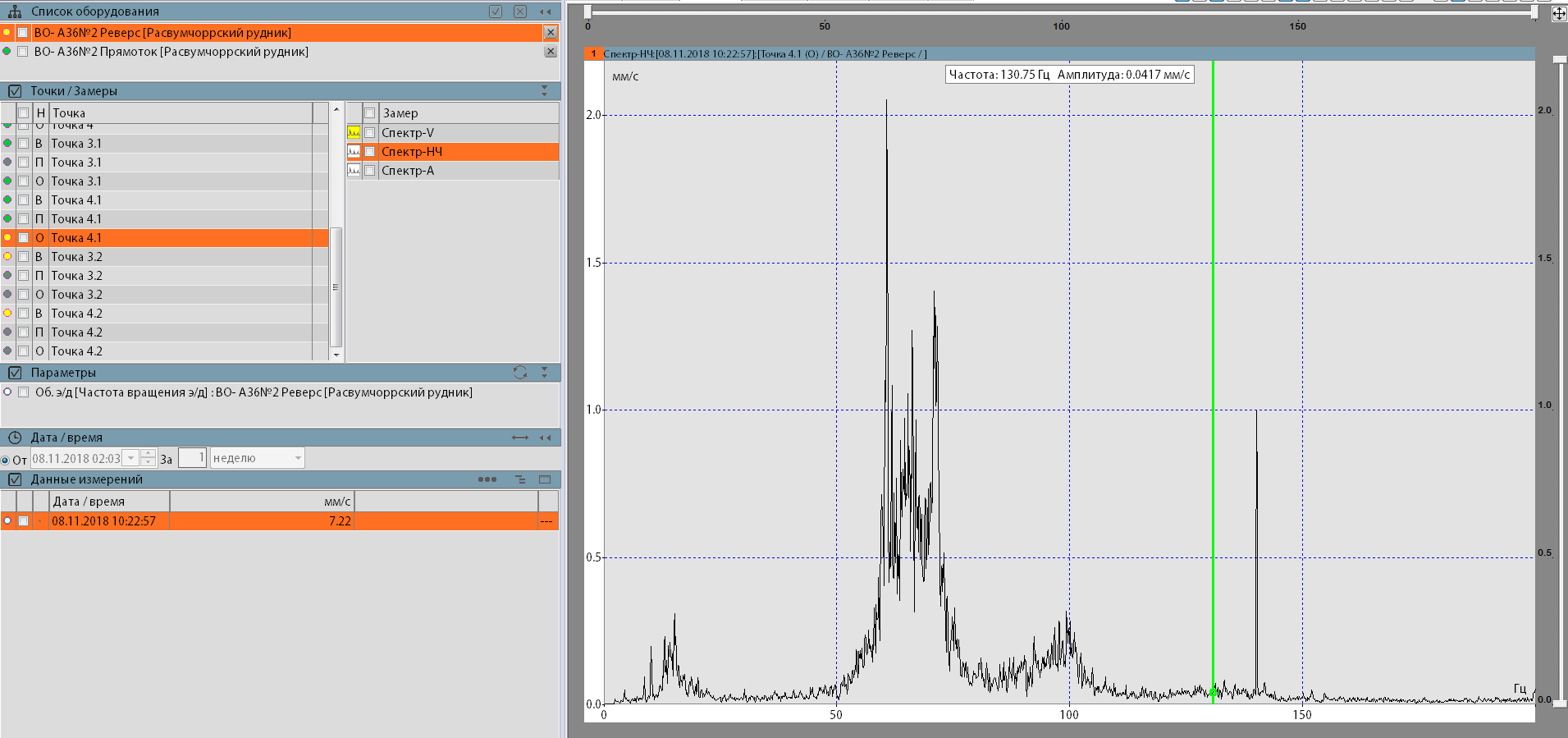1568x738 pixels.
Task: Click the clock icon beside Дата / время
Action: pos(15,438)
